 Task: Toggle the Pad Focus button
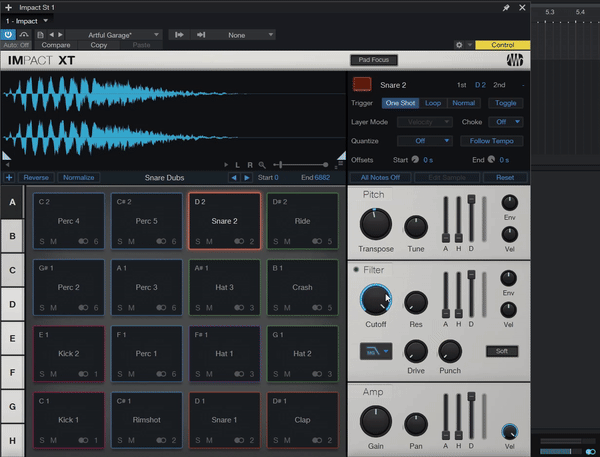pyautogui.click(x=373, y=60)
